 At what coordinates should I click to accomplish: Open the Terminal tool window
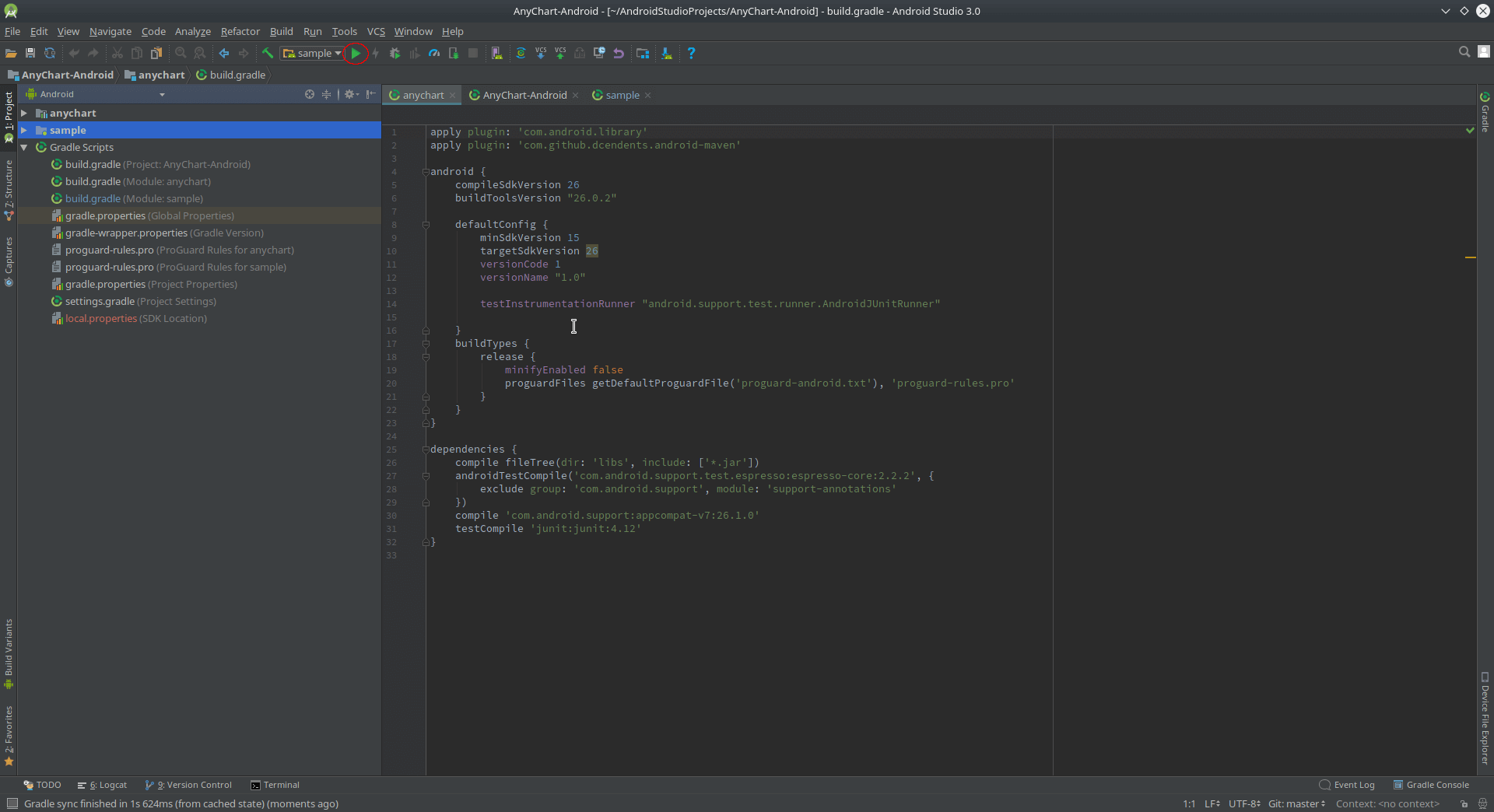(275, 785)
